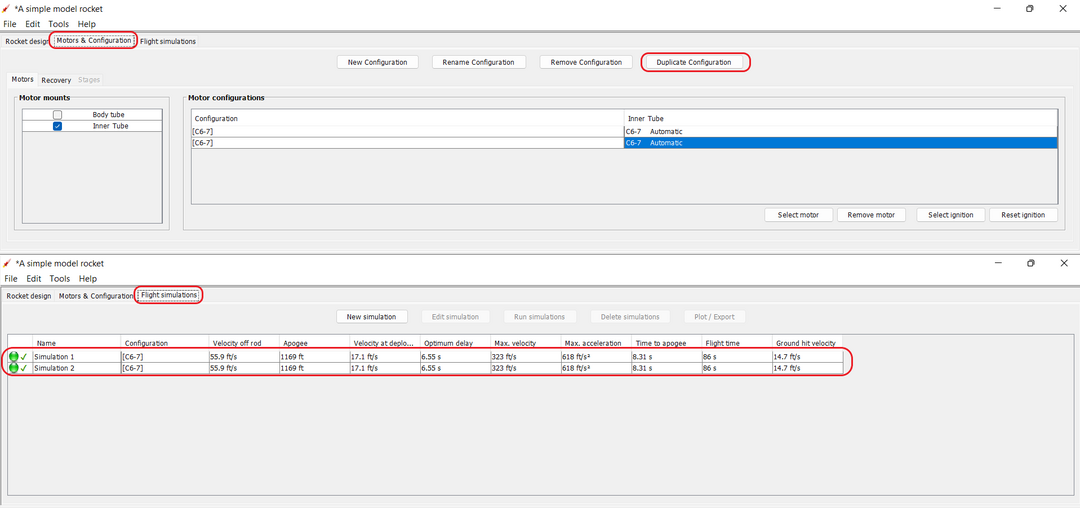The image size is (1080, 508).
Task: Open the Motors sub-tab
Action: pos(22,80)
